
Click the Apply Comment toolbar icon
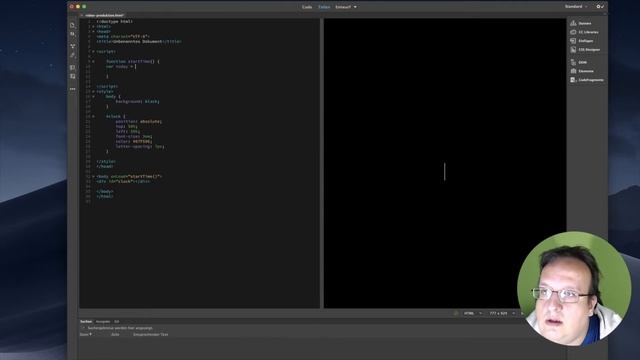pos(73,67)
